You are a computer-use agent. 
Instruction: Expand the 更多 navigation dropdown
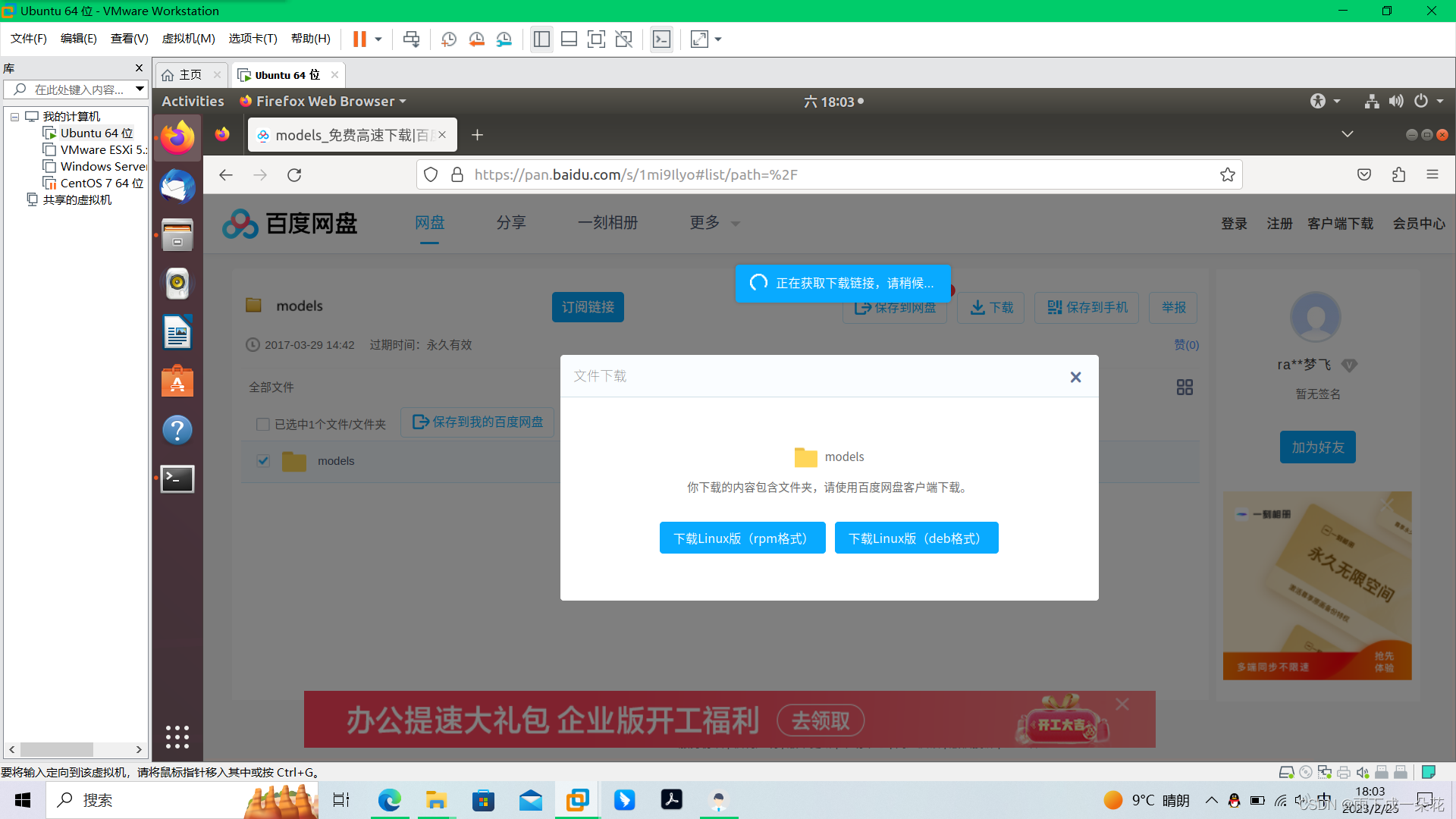pyautogui.click(x=714, y=222)
